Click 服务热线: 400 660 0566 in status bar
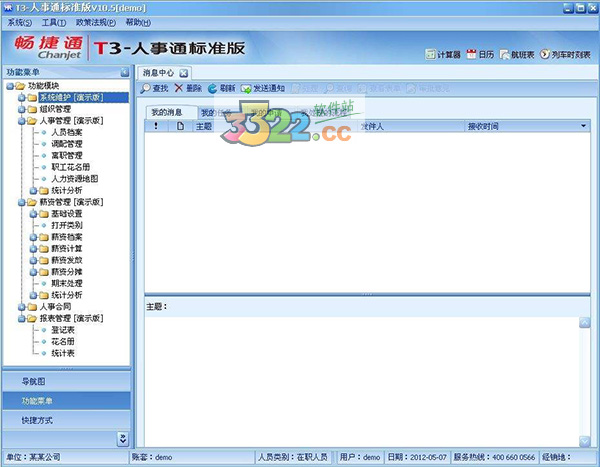Screen dimensions: 600x467 coord(494,457)
